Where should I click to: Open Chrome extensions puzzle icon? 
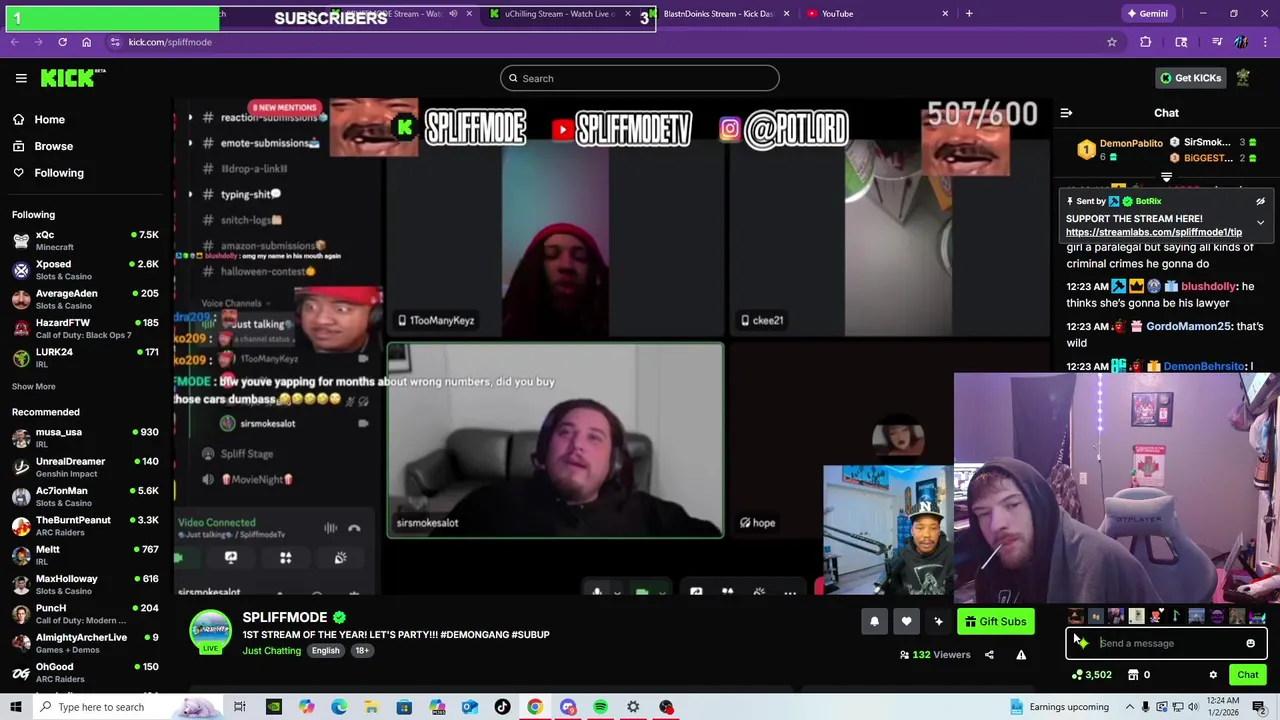point(1145,42)
